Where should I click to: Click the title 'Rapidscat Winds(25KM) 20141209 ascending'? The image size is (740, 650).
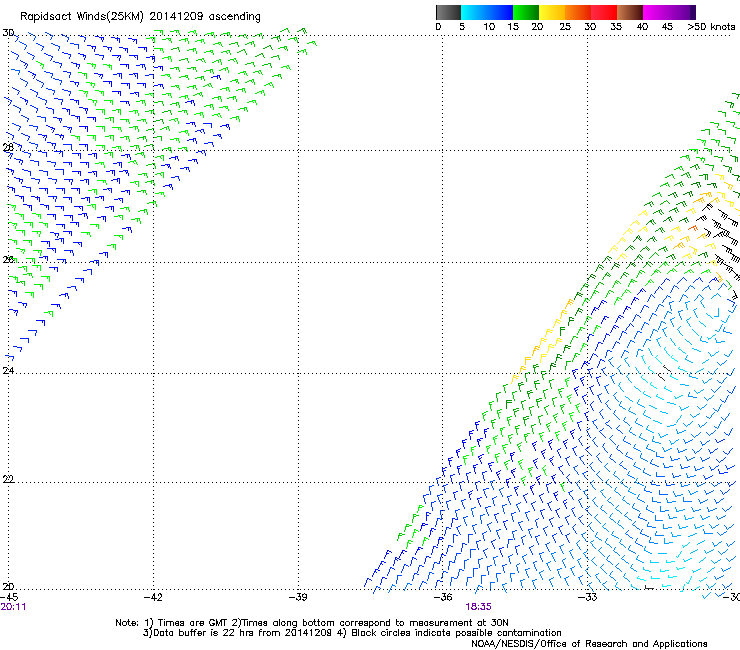140,17
